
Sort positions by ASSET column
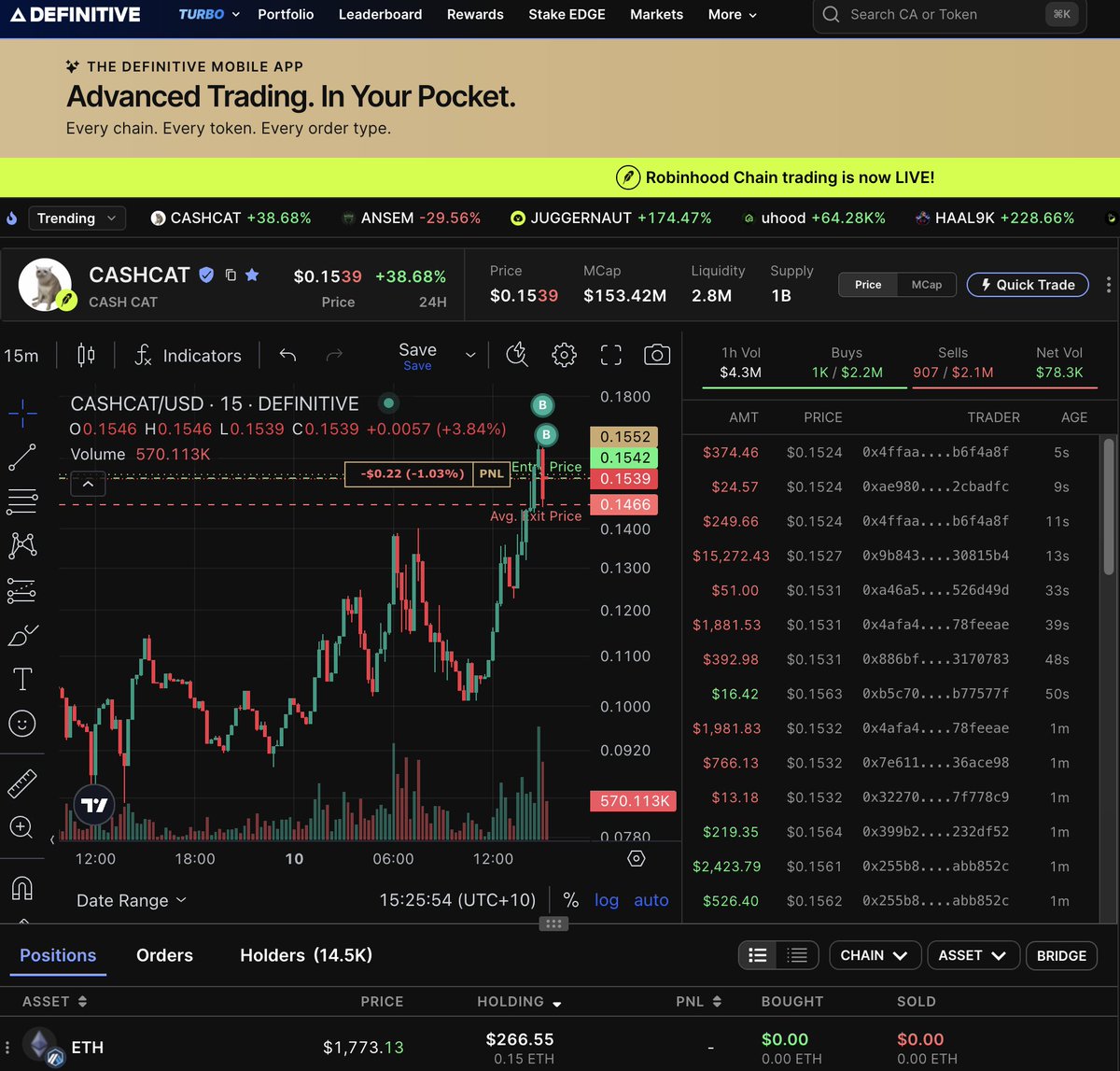pyautogui.click(x=54, y=1001)
